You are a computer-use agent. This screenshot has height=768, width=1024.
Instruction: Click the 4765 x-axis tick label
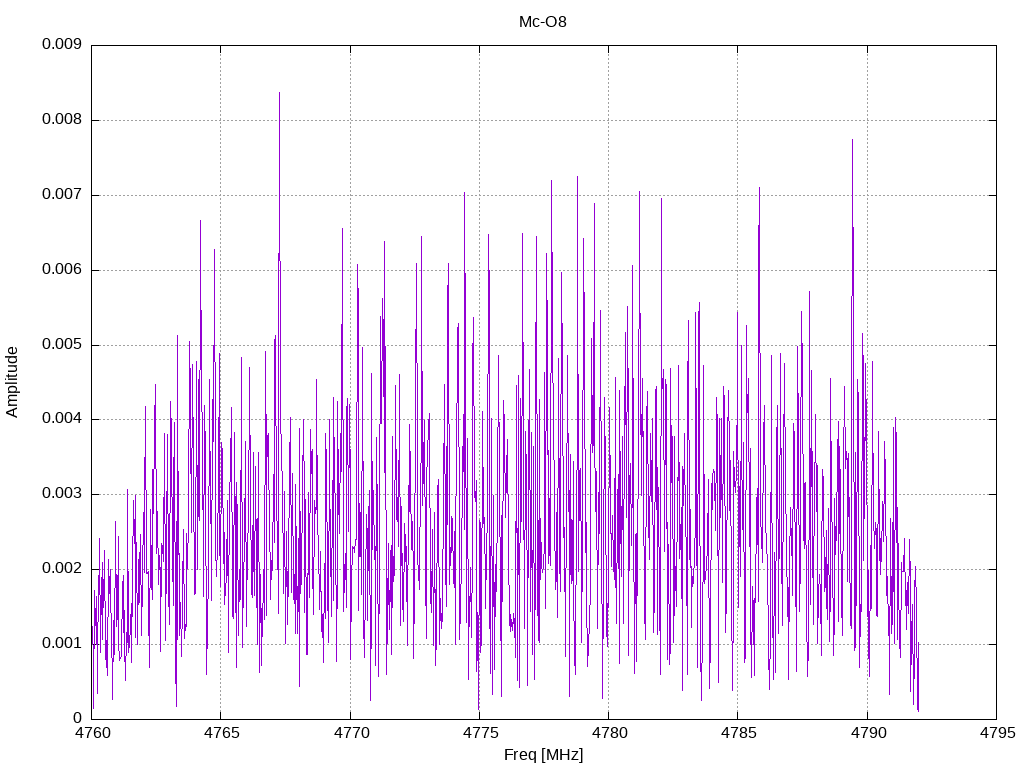[x=221, y=733]
